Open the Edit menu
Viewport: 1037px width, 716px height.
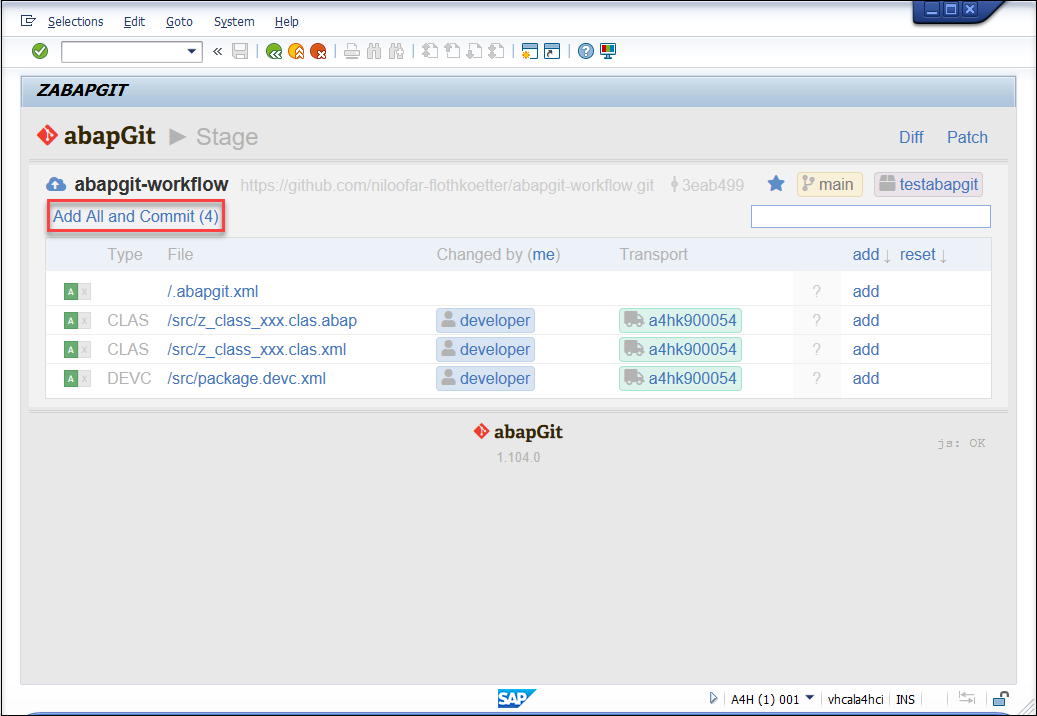pyautogui.click(x=134, y=22)
